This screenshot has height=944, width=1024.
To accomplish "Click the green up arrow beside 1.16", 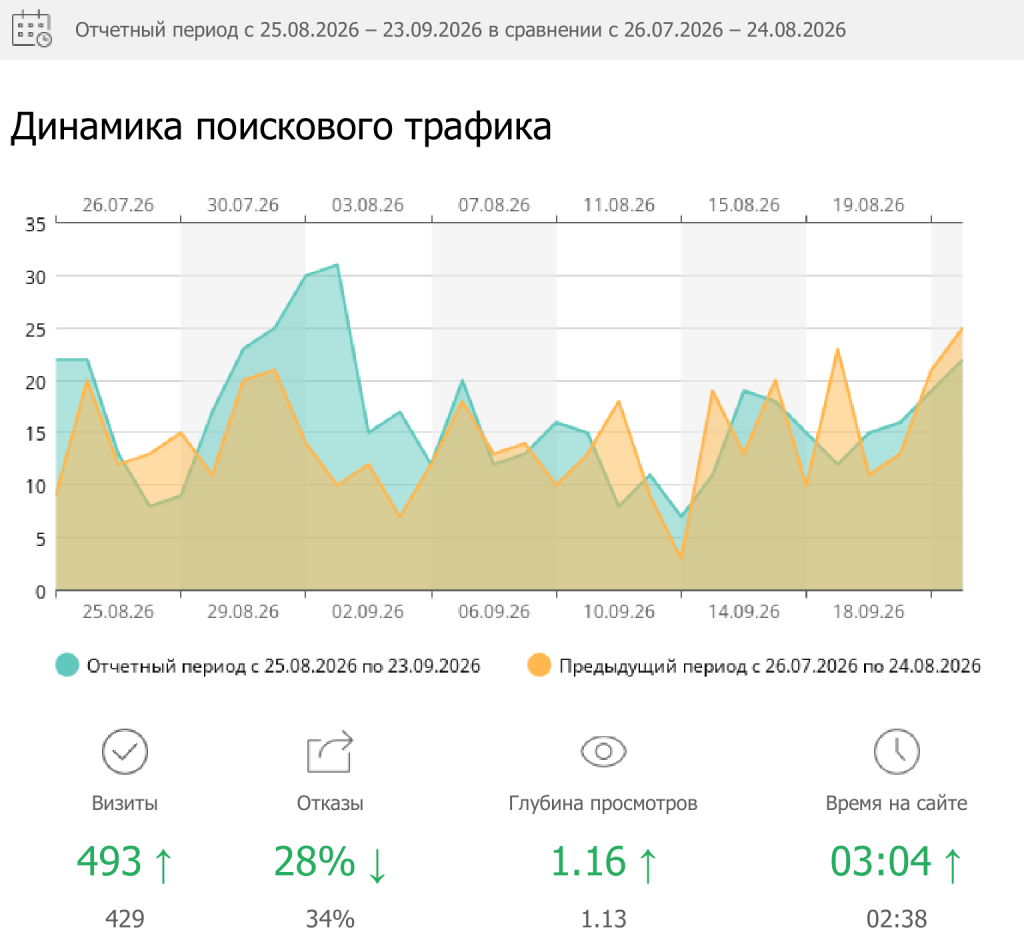I will [x=647, y=864].
